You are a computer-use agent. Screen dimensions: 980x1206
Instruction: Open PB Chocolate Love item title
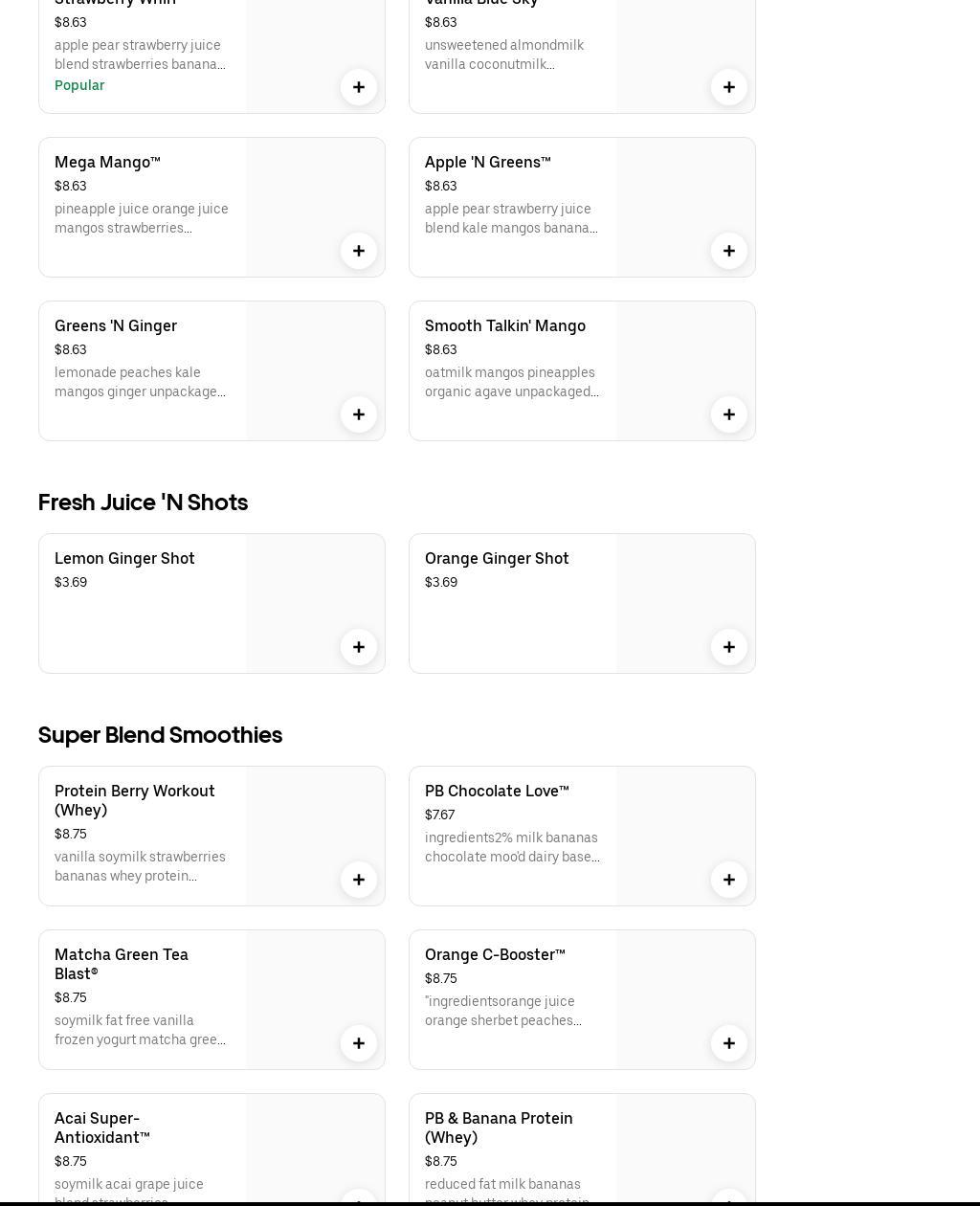(497, 791)
